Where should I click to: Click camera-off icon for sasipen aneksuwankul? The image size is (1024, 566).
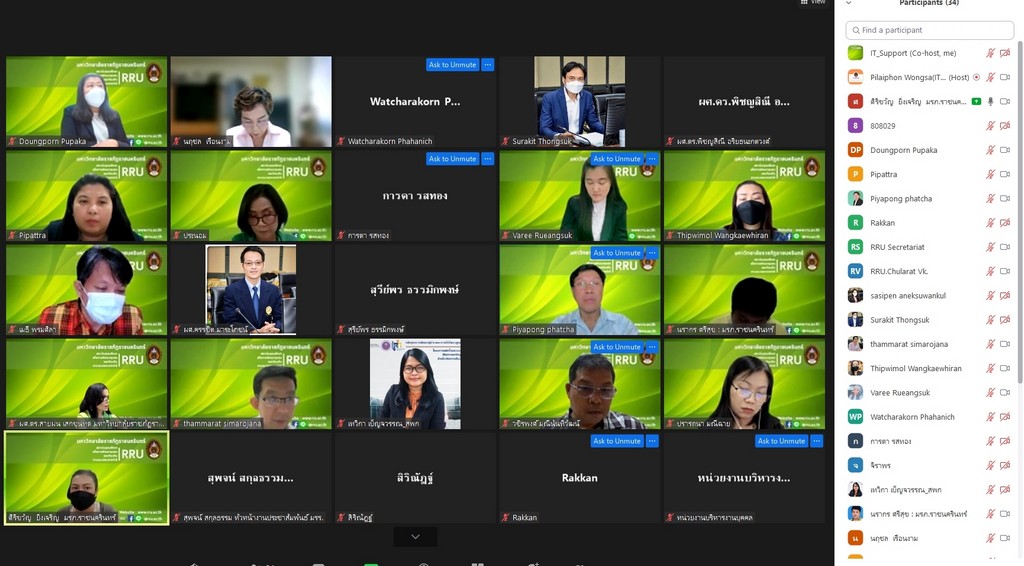point(1005,295)
